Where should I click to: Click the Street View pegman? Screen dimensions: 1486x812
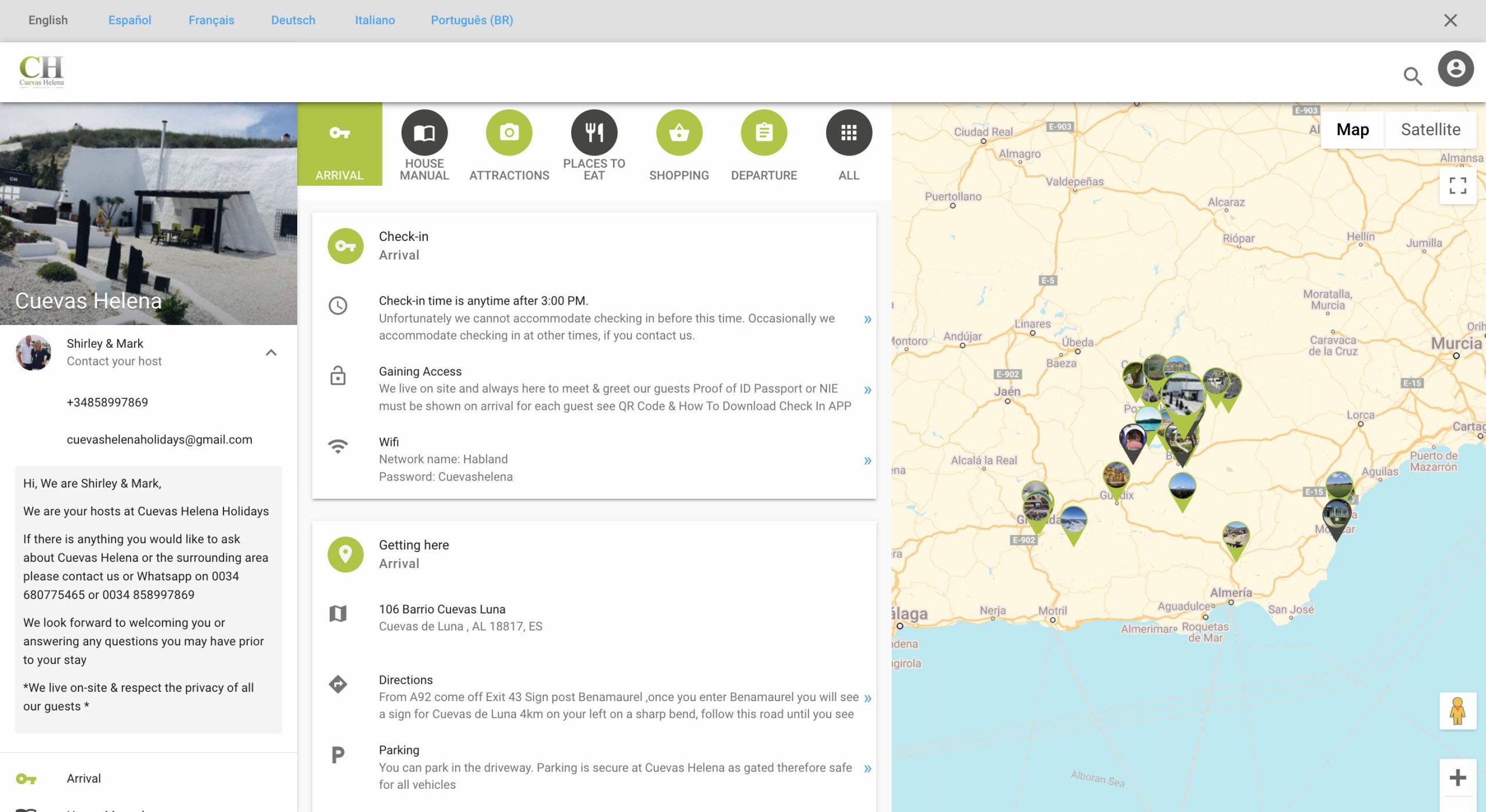tap(1458, 710)
